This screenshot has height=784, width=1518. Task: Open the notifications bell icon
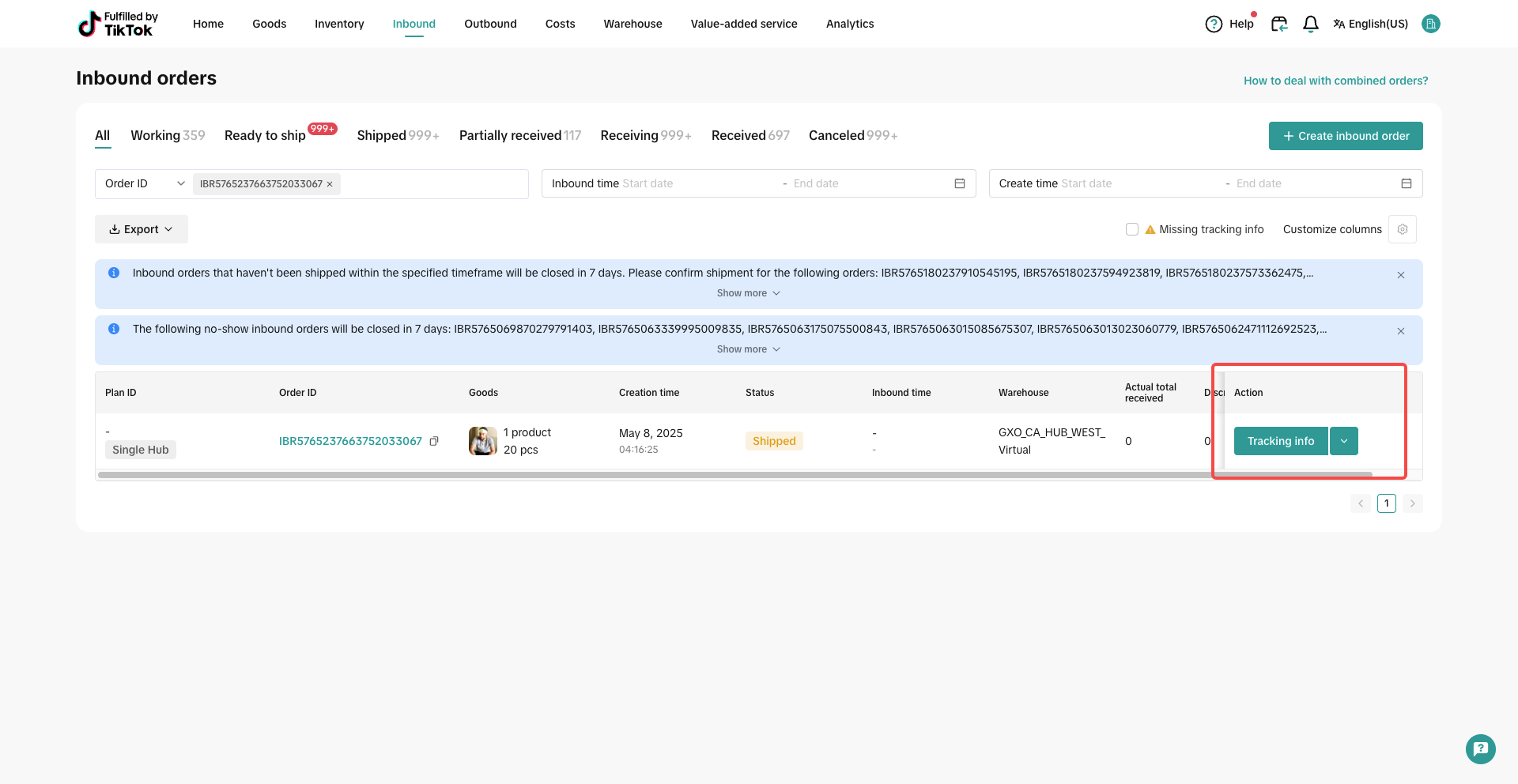pos(1310,24)
